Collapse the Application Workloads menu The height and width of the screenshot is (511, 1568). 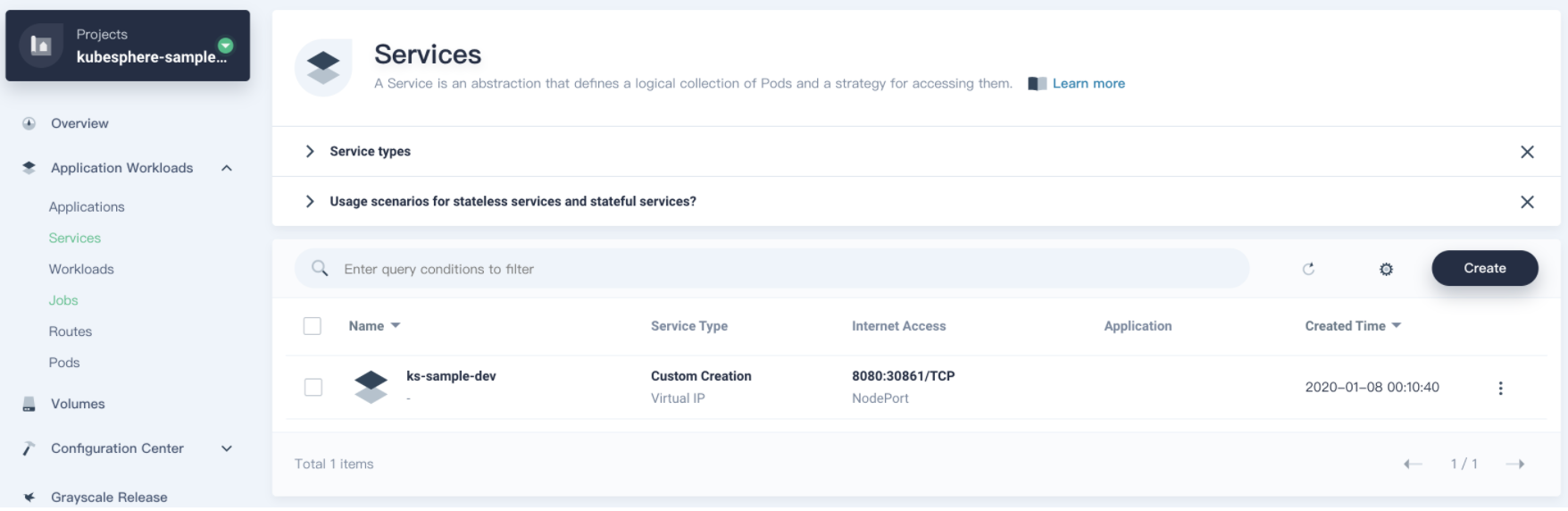[x=227, y=168]
